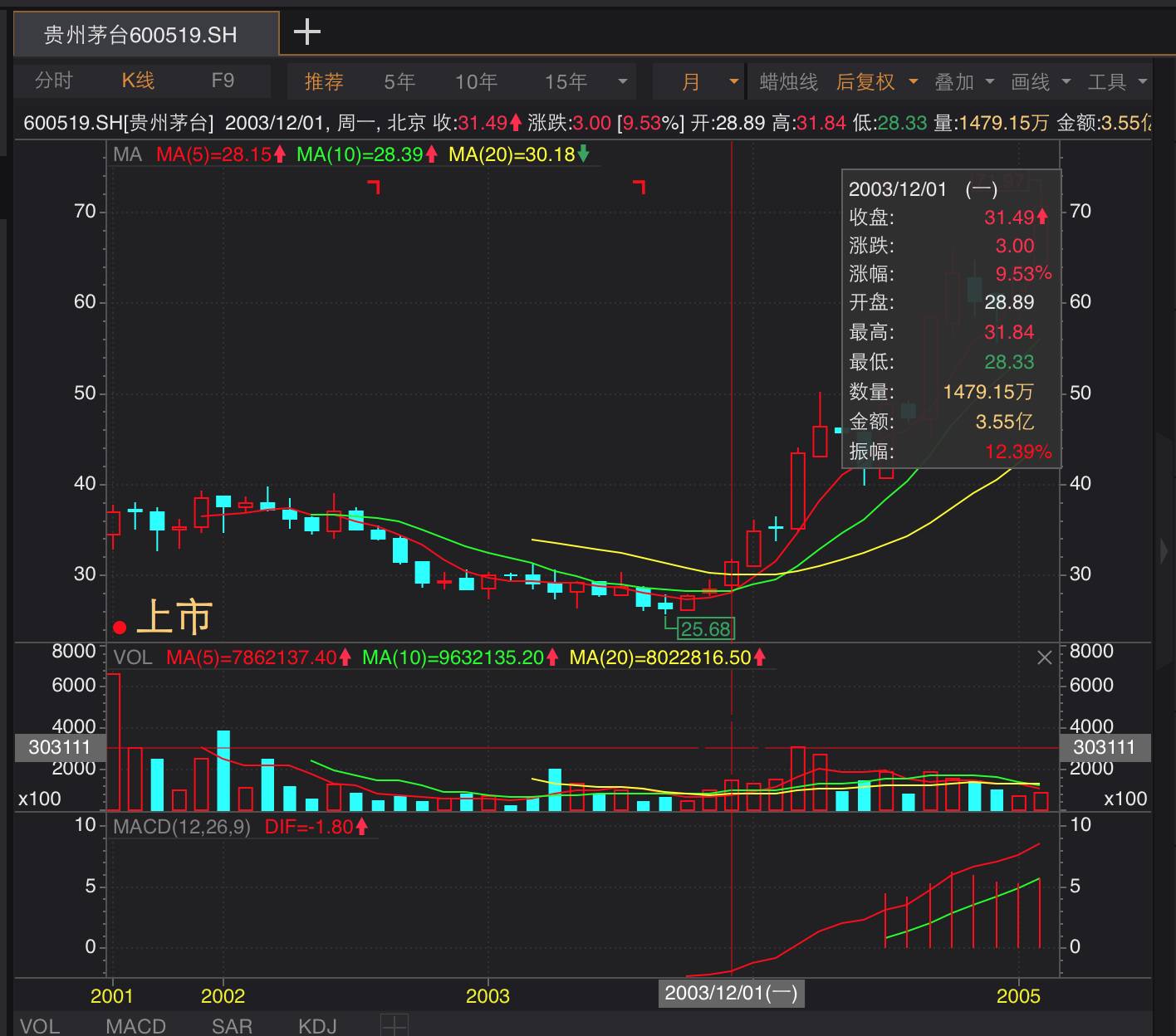The image size is (1176, 1036).
Task: Switch to MACD indicator tab at bottom
Action: (135, 1025)
